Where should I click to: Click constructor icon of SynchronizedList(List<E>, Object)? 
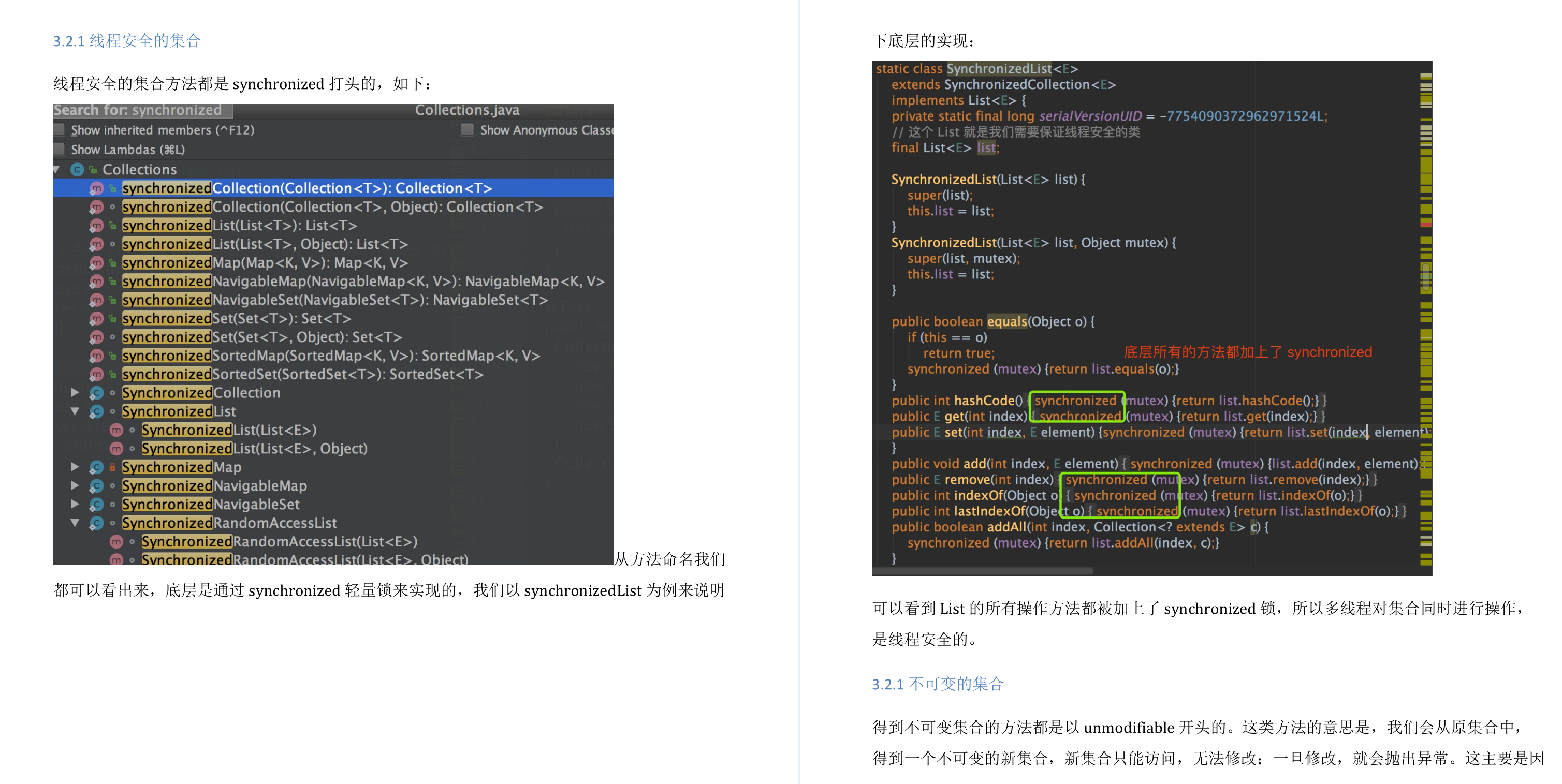coord(116,449)
